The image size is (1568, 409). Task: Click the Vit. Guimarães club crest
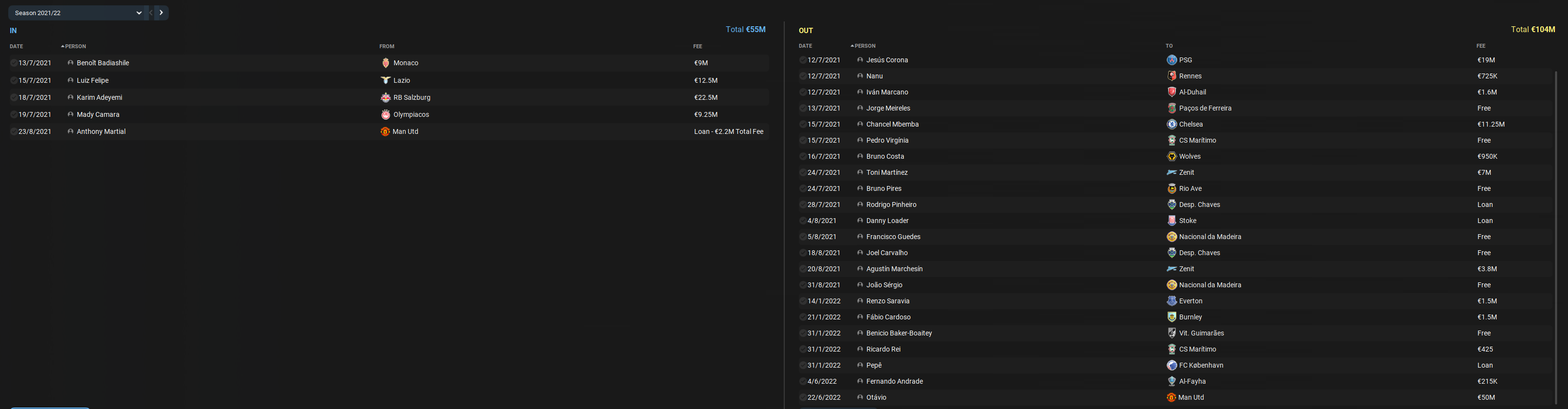pyautogui.click(x=1171, y=334)
